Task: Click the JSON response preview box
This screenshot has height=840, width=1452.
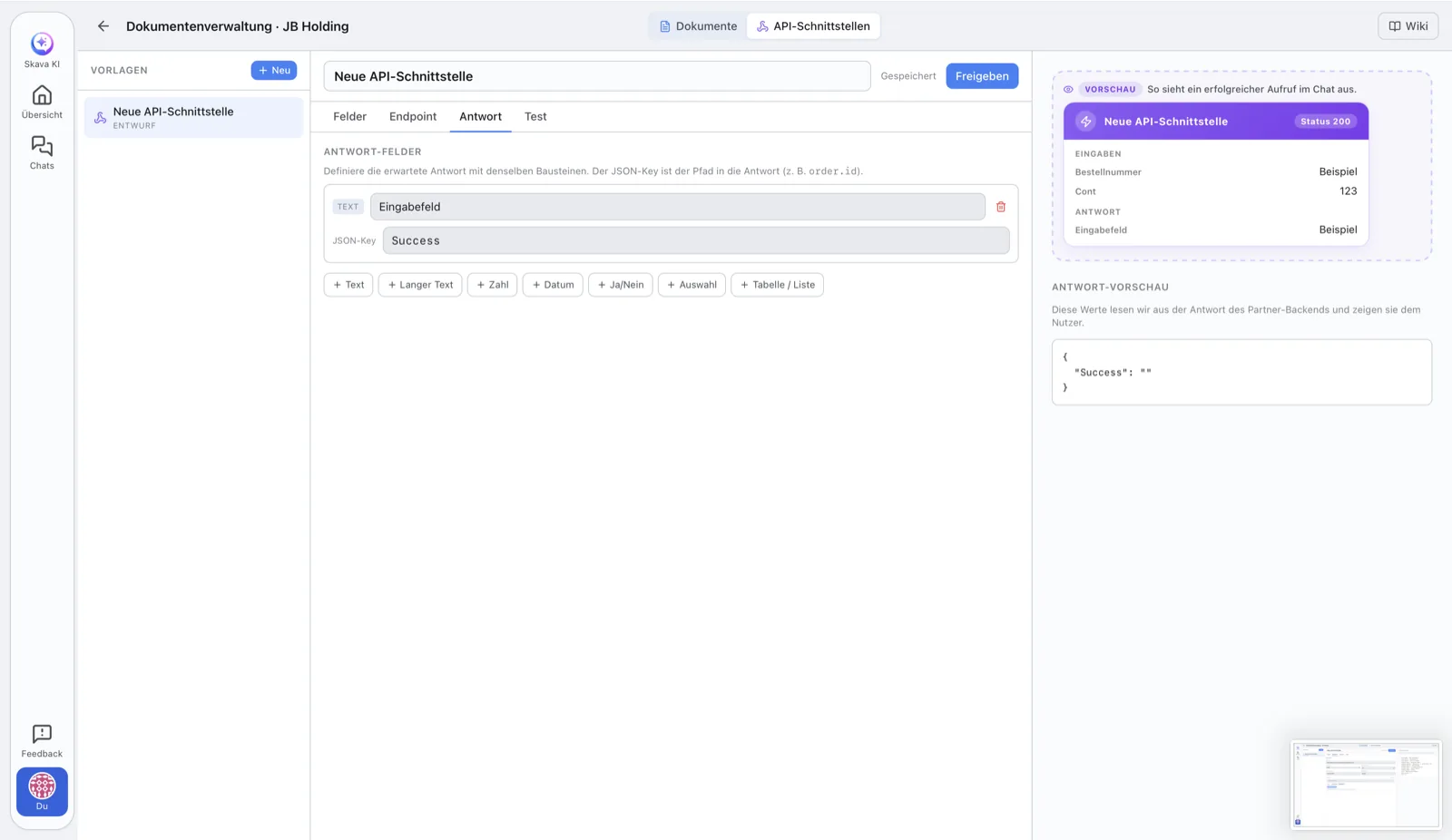Action: tap(1241, 372)
